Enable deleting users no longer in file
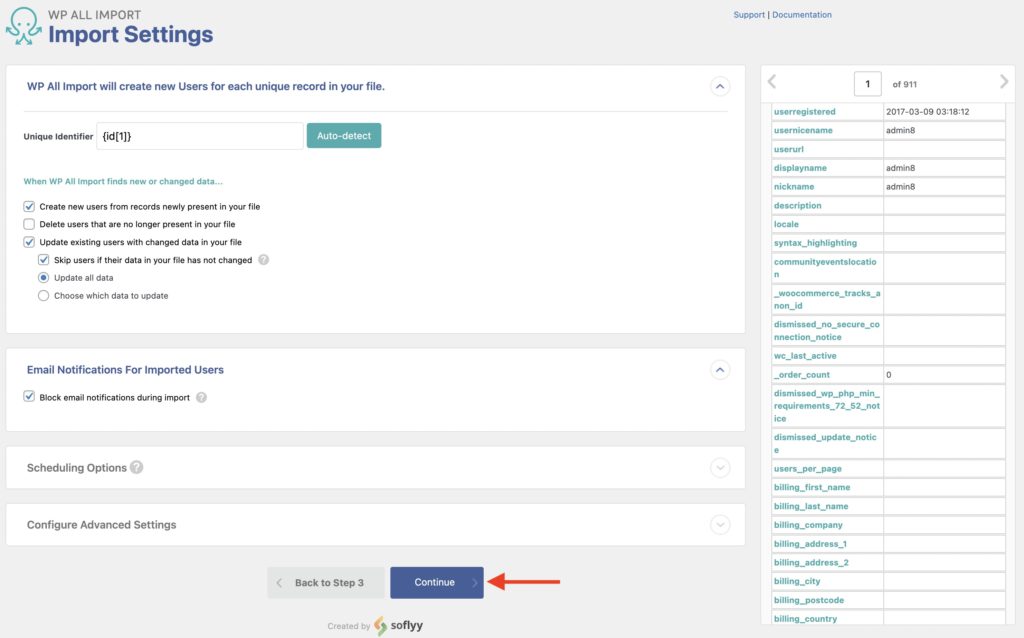This screenshot has height=638, width=1024. click(29, 223)
